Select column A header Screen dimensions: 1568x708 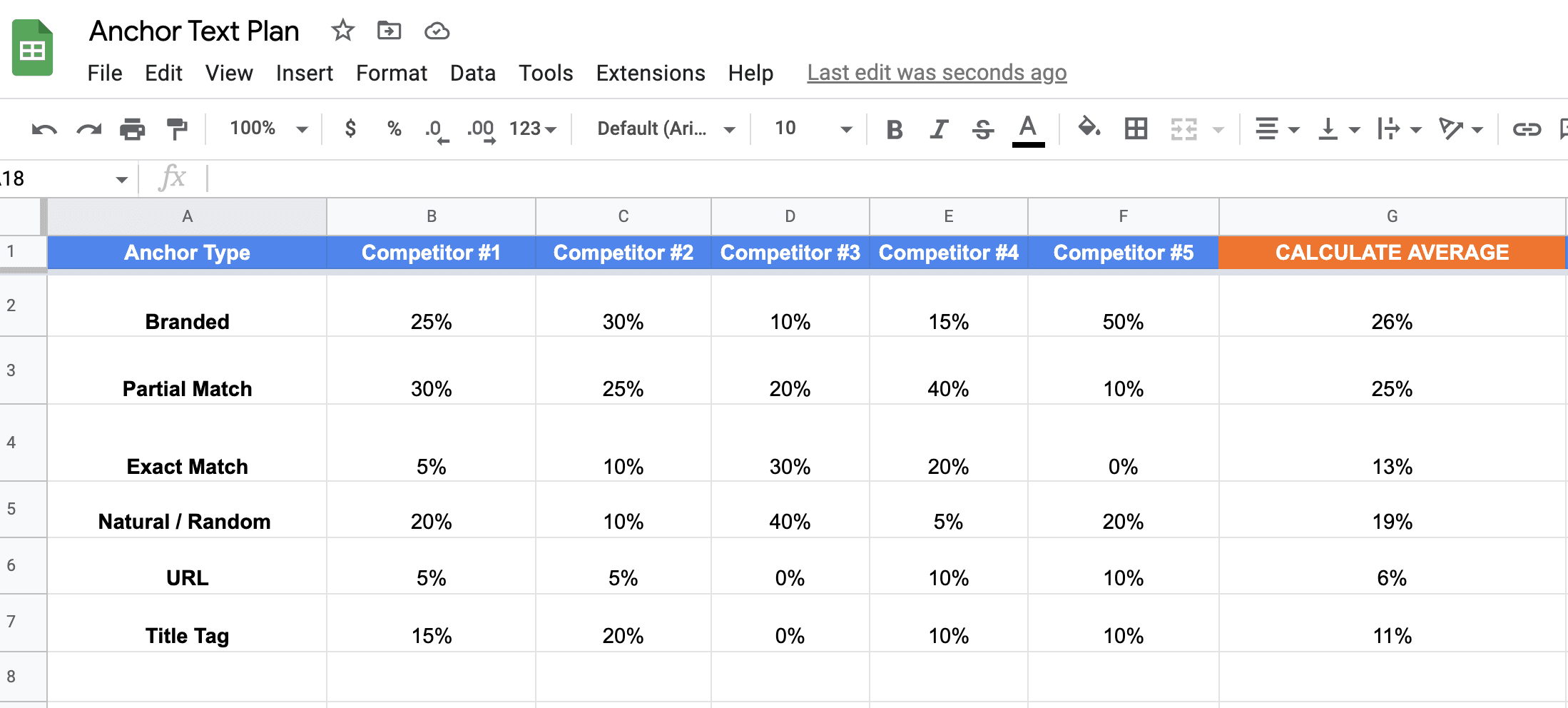(x=187, y=217)
